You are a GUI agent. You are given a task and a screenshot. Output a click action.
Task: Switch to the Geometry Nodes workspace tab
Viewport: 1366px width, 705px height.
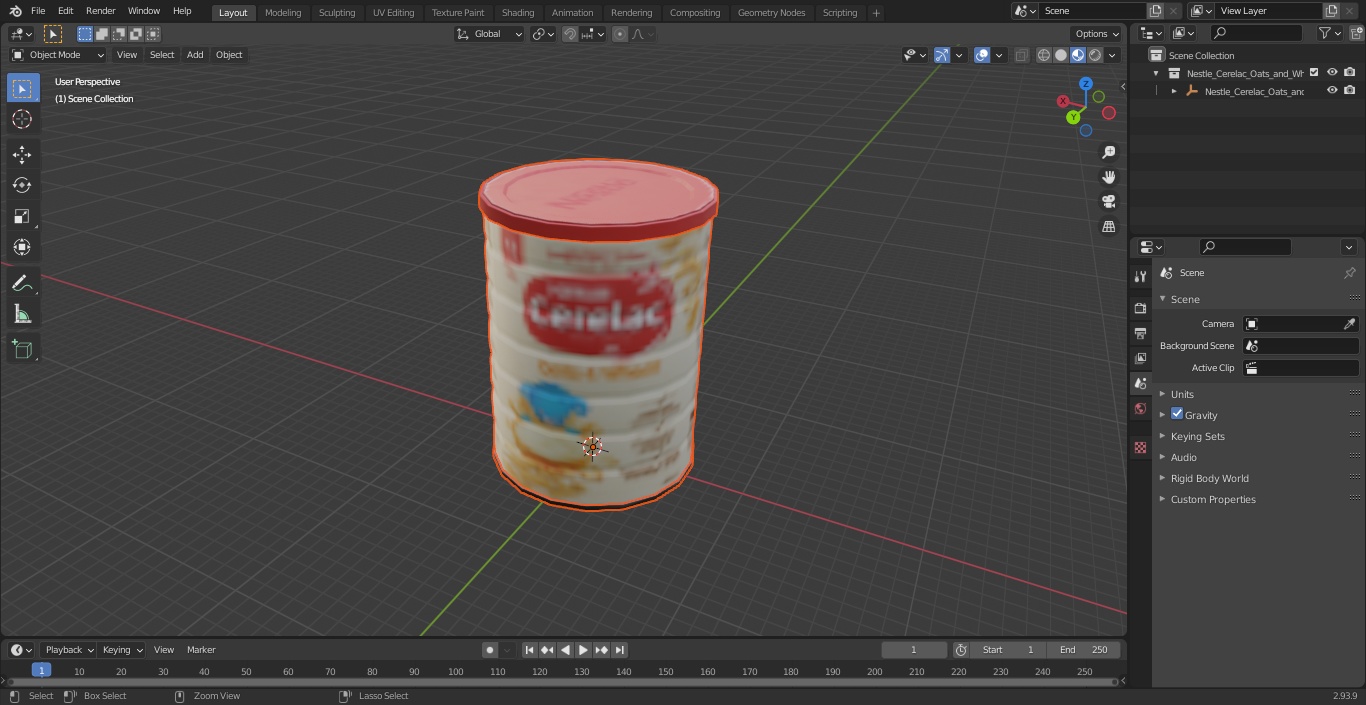[x=771, y=13]
